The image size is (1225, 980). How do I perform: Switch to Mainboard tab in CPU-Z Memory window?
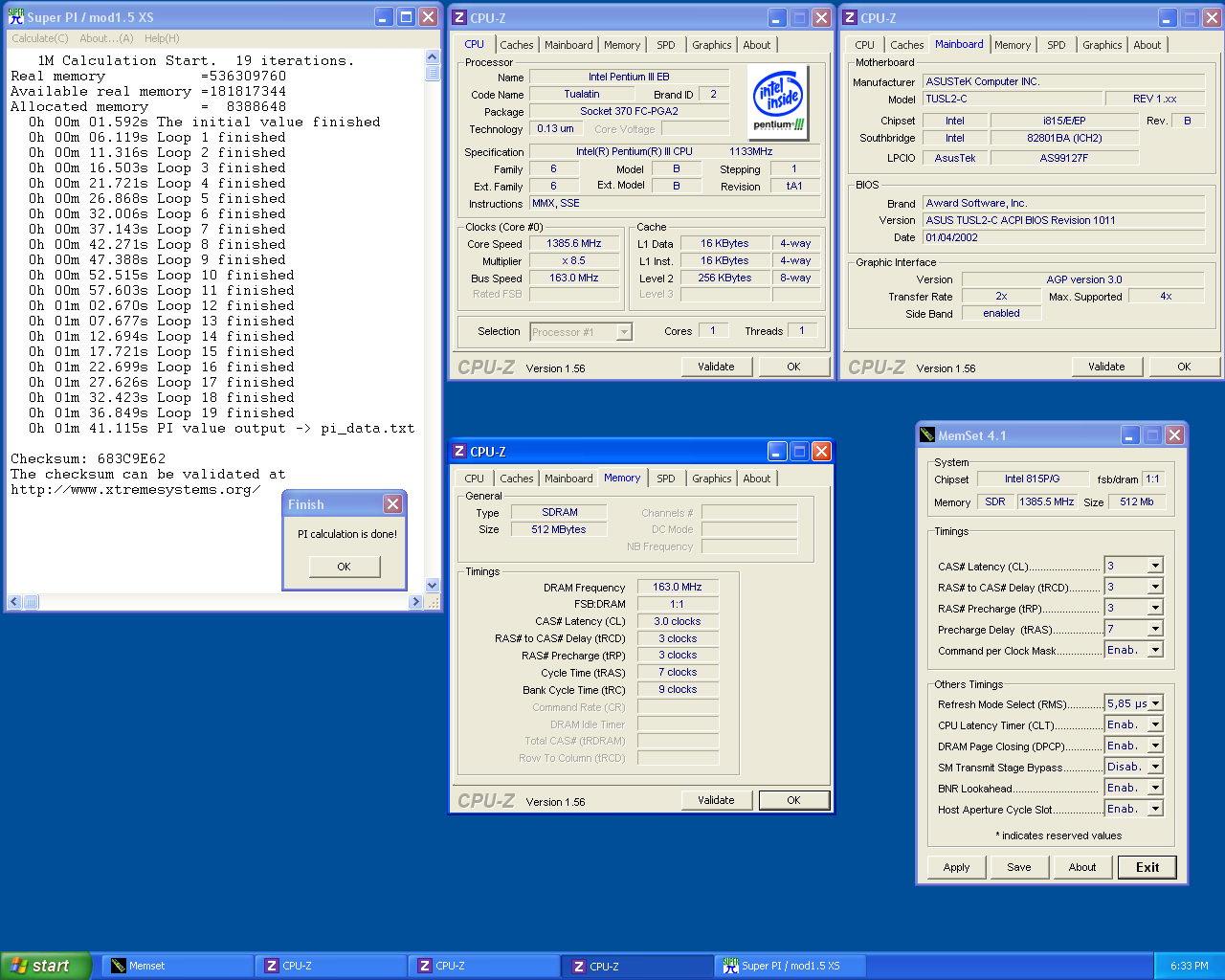pyautogui.click(x=568, y=479)
